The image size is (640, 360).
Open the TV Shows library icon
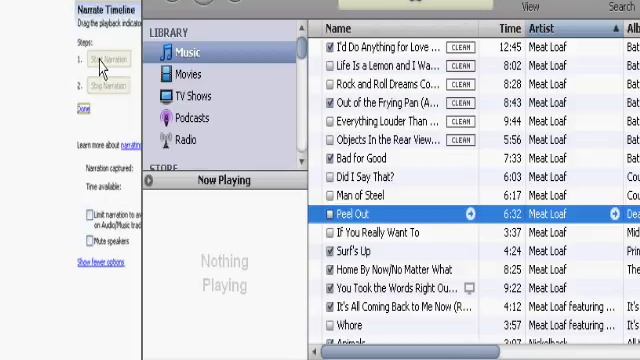pos(166,96)
